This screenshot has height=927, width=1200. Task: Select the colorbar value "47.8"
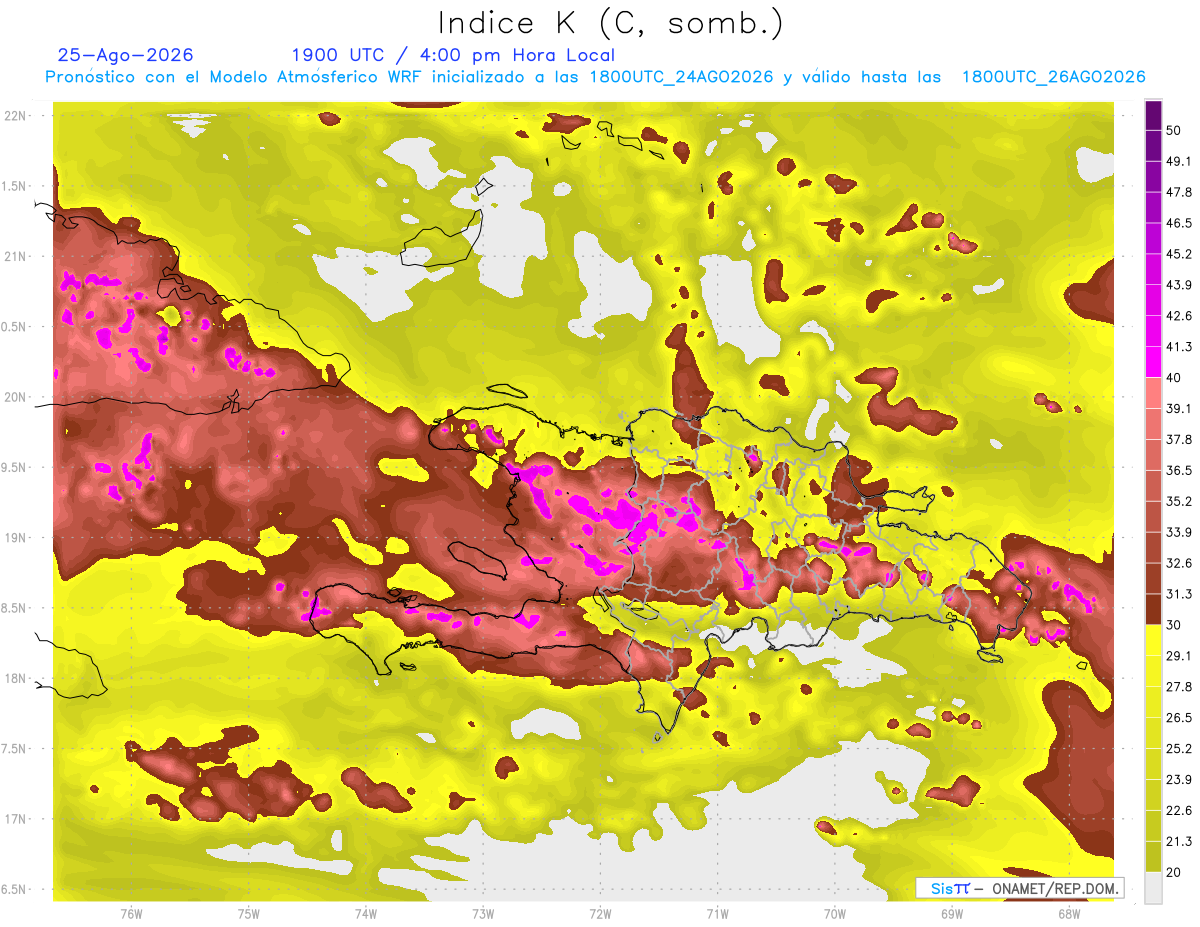[1179, 192]
